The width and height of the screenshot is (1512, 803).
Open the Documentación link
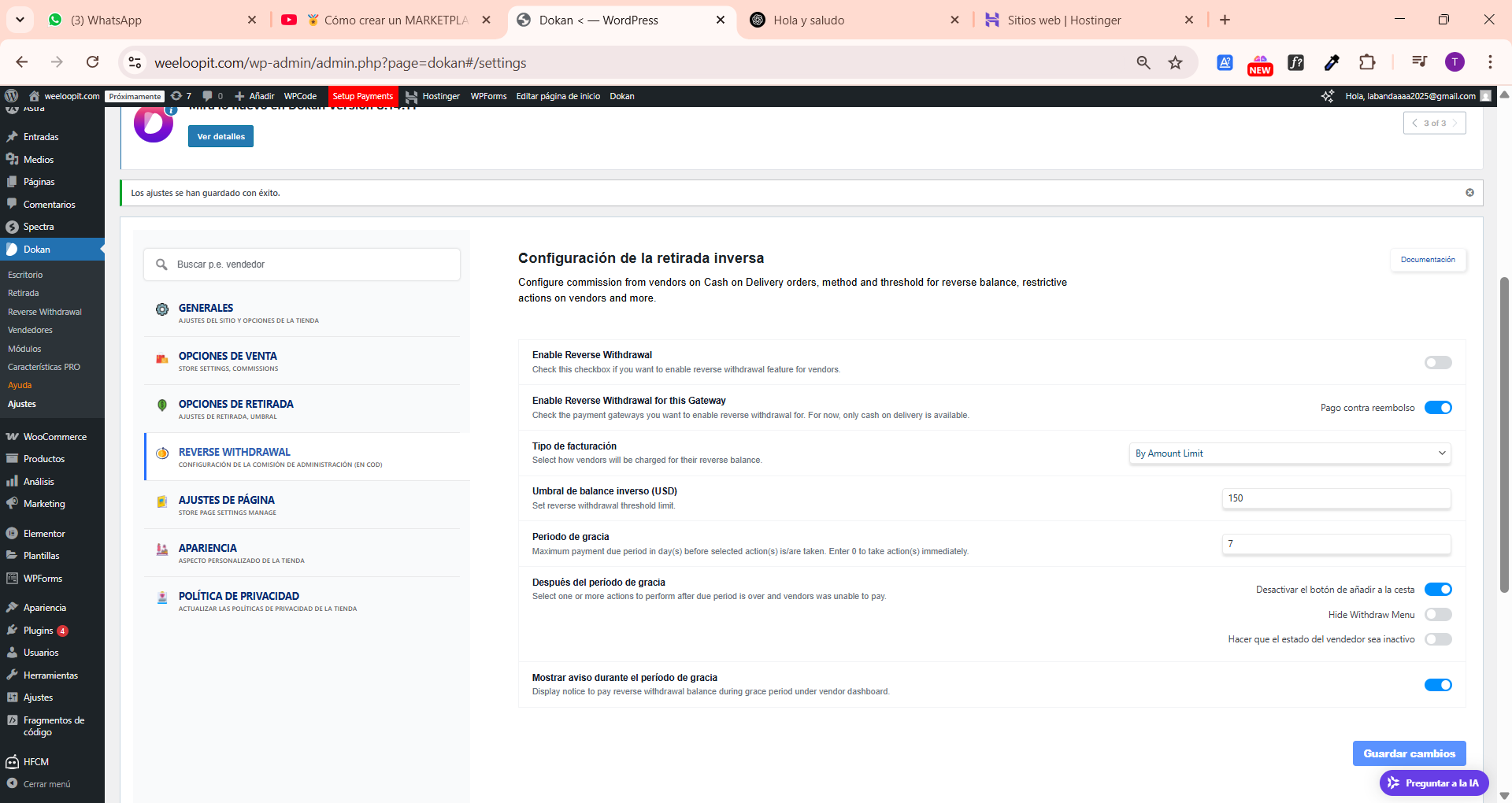pos(1428,260)
